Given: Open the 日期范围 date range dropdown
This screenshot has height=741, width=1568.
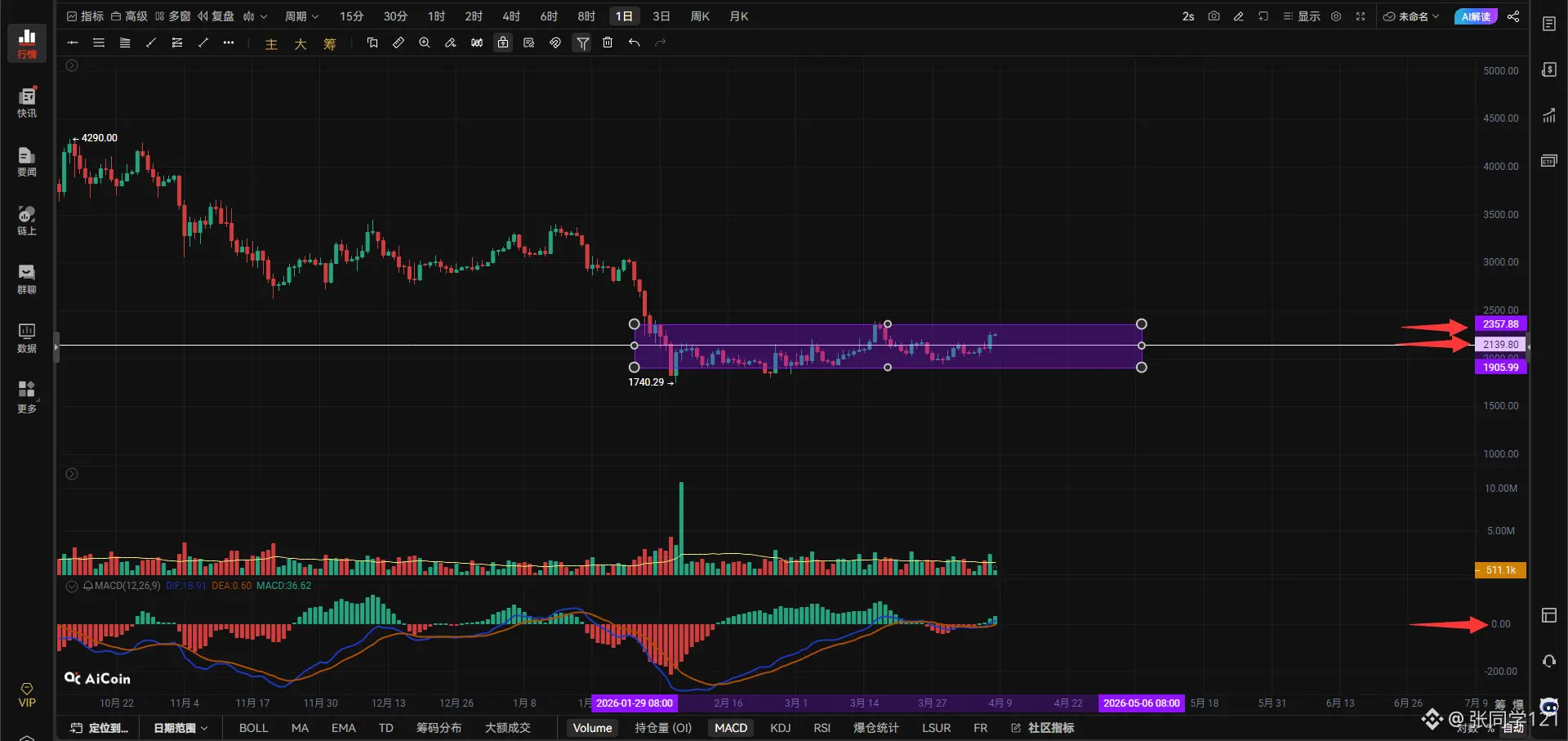Looking at the screenshot, I should click(x=180, y=728).
